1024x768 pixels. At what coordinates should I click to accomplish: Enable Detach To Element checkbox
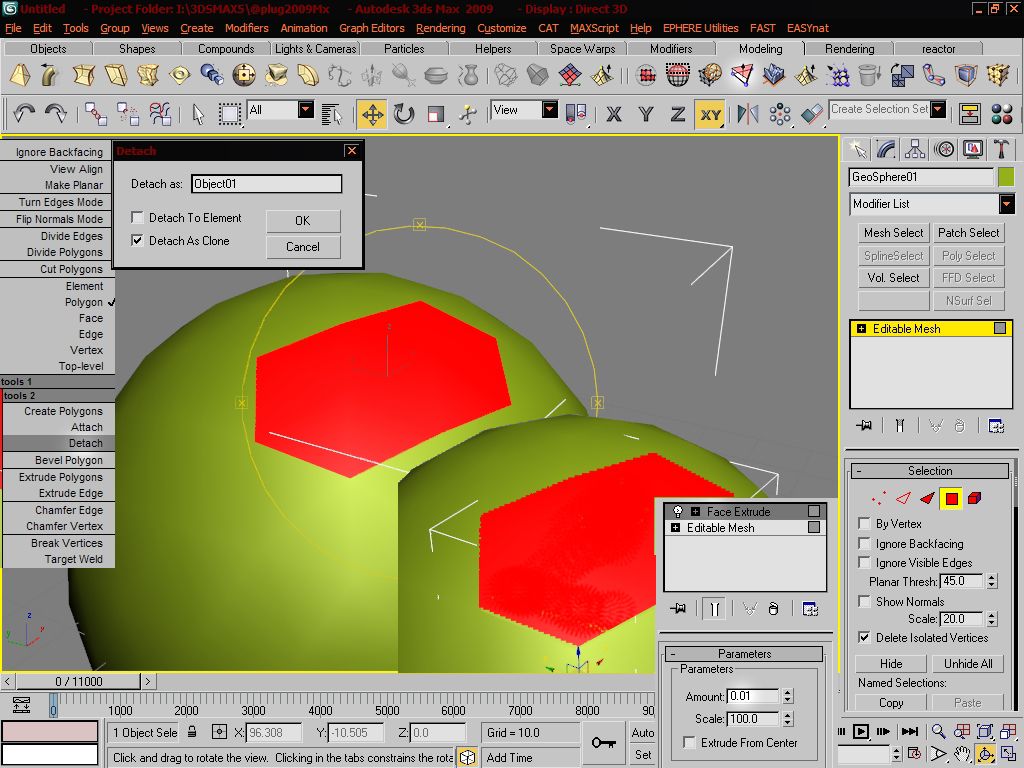click(x=137, y=217)
